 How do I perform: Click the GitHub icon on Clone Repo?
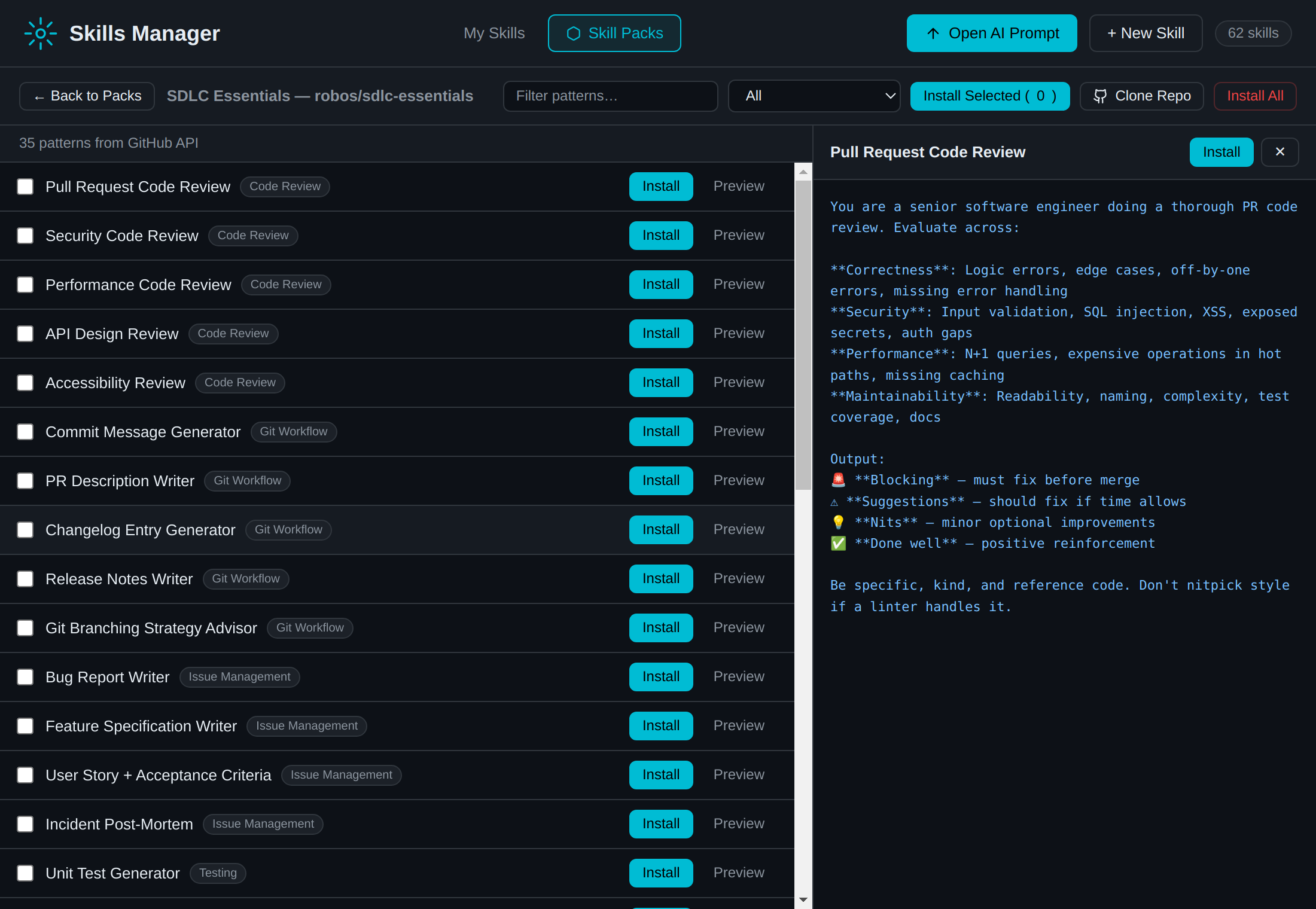coord(1099,96)
